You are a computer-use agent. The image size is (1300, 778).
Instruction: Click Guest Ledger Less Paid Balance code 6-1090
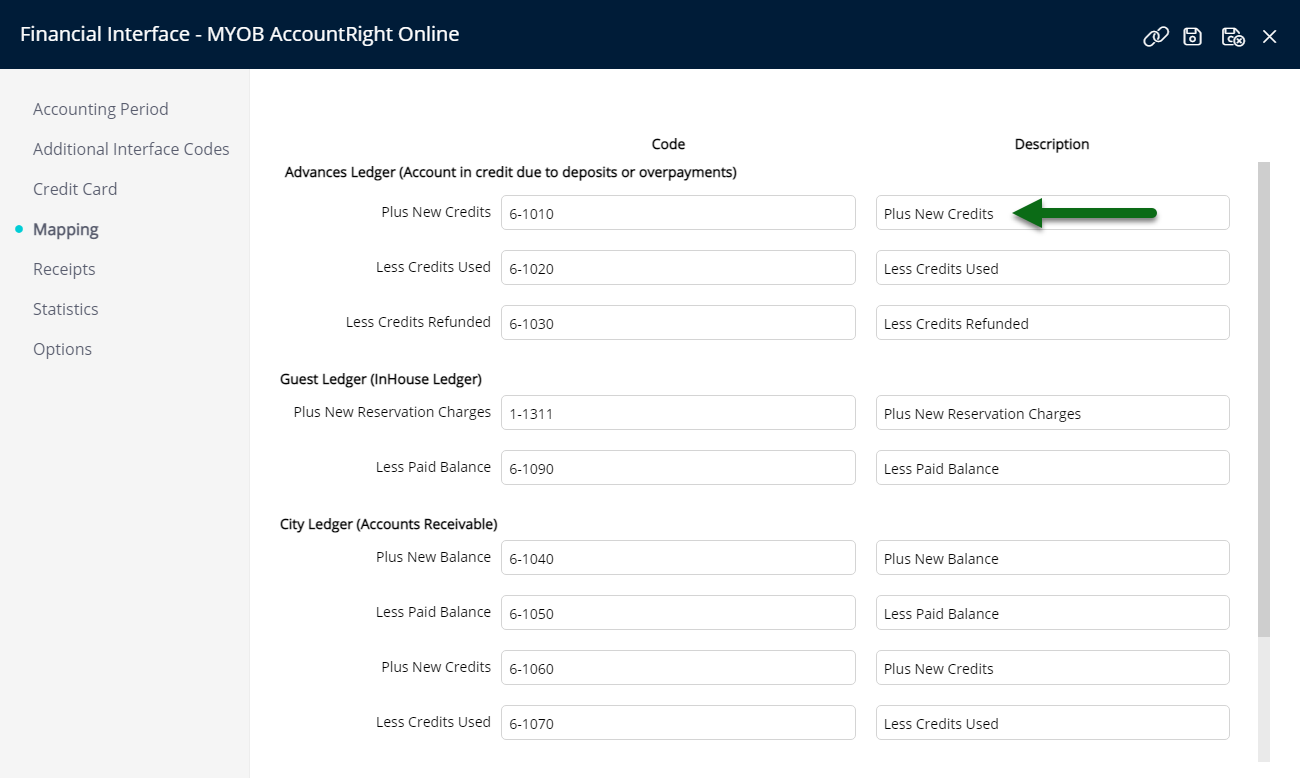(678, 468)
